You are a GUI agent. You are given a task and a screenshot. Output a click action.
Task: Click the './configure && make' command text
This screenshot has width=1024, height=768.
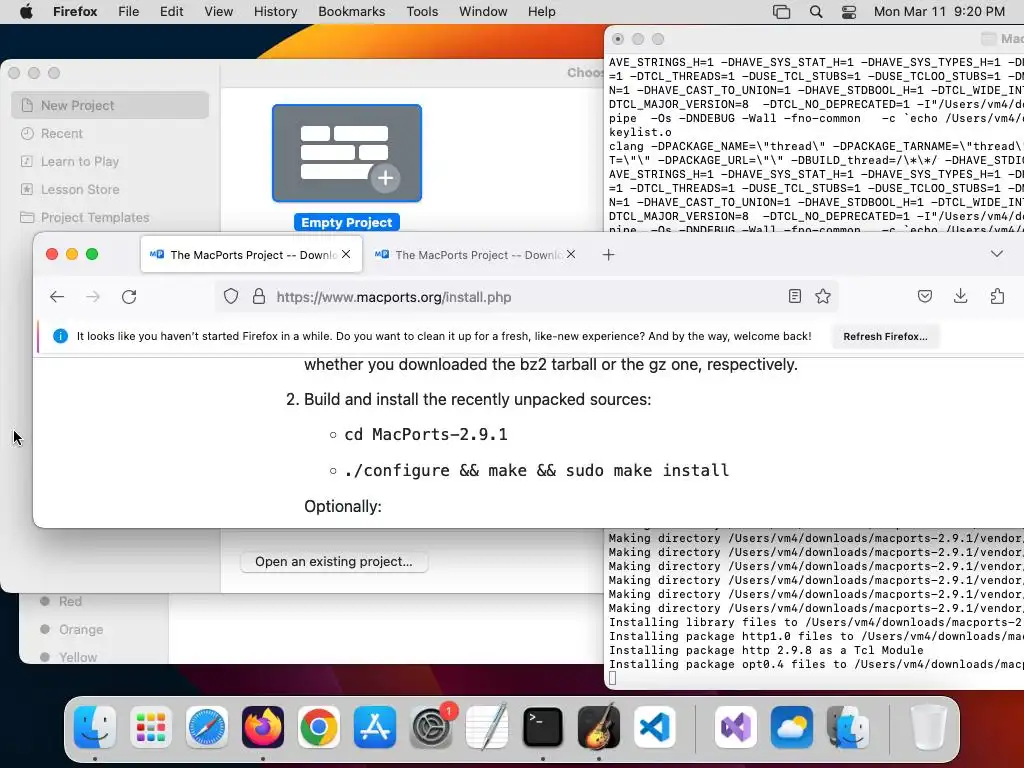click(537, 470)
